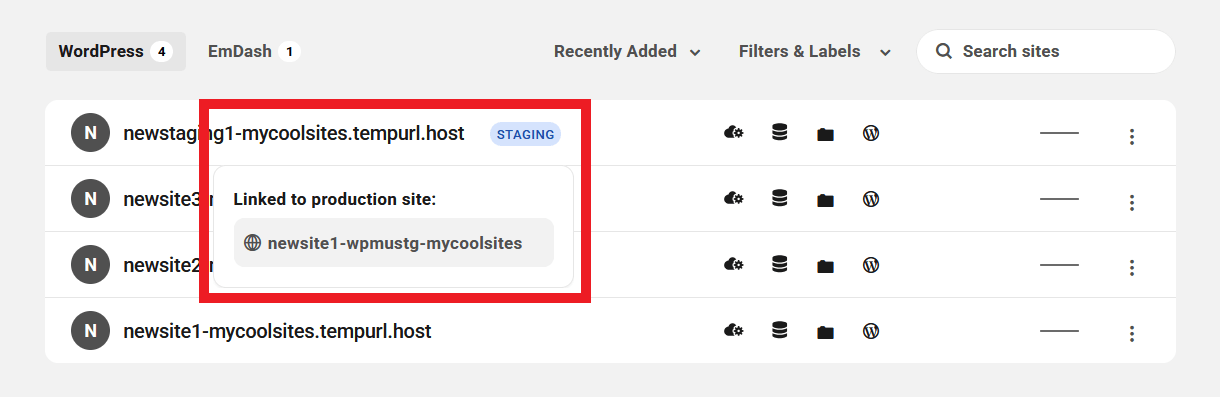
Task: Open WordPress admin icon for newsite2
Action: [871, 265]
